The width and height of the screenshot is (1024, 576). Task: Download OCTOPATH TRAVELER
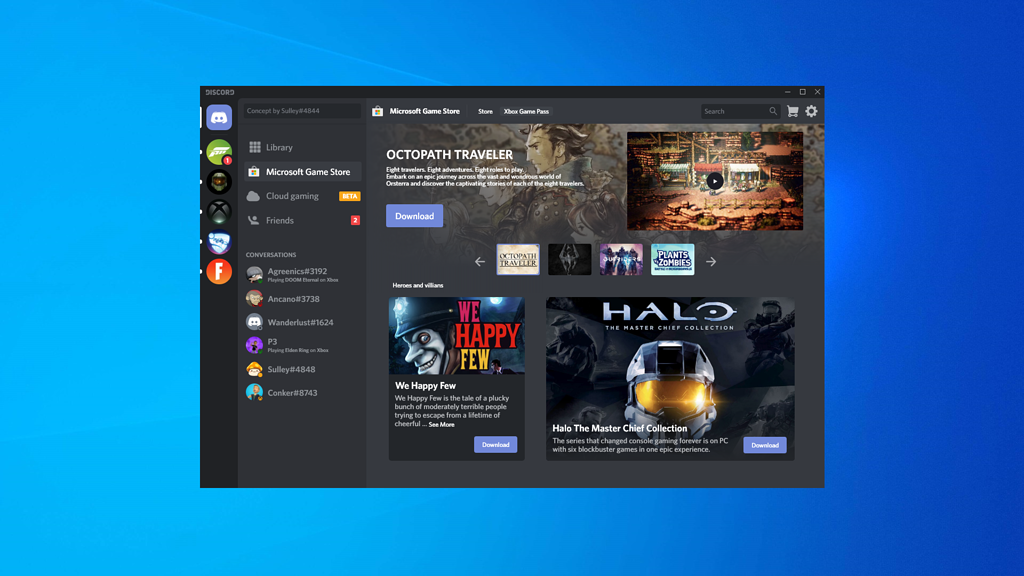click(x=414, y=215)
